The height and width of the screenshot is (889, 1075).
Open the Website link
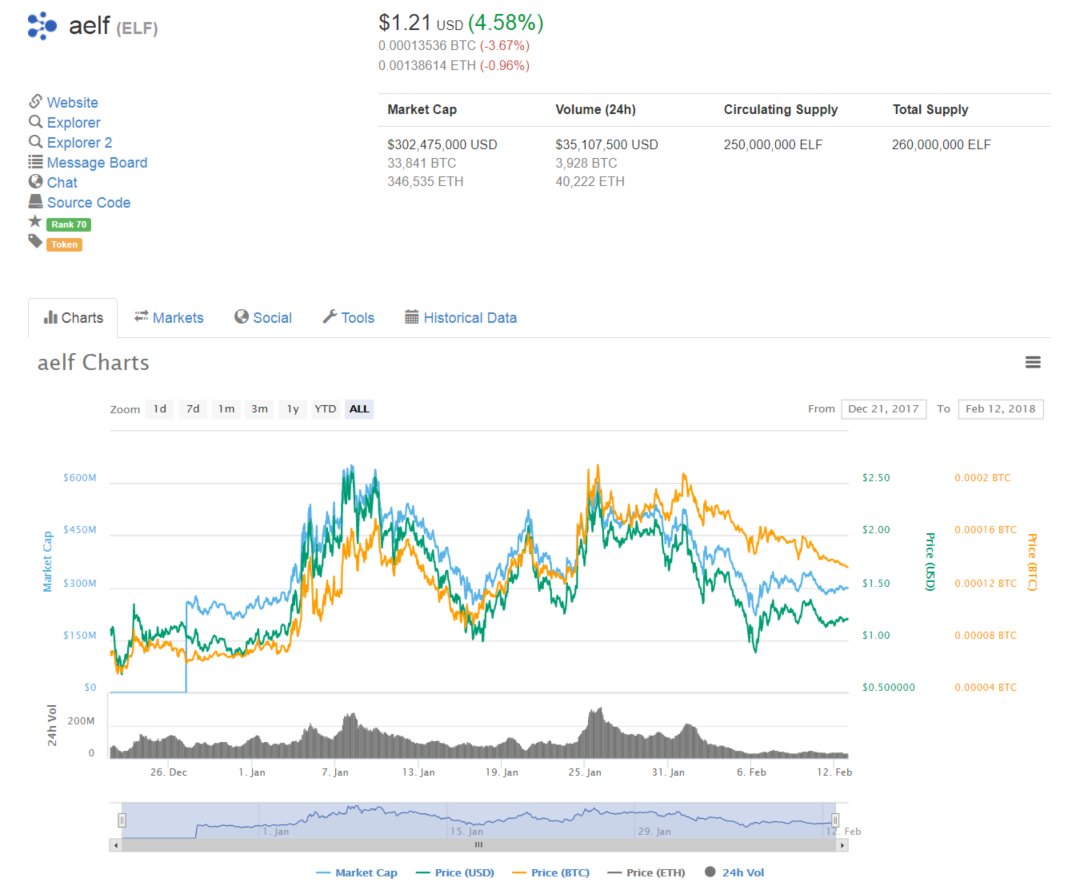click(x=72, y=102)
